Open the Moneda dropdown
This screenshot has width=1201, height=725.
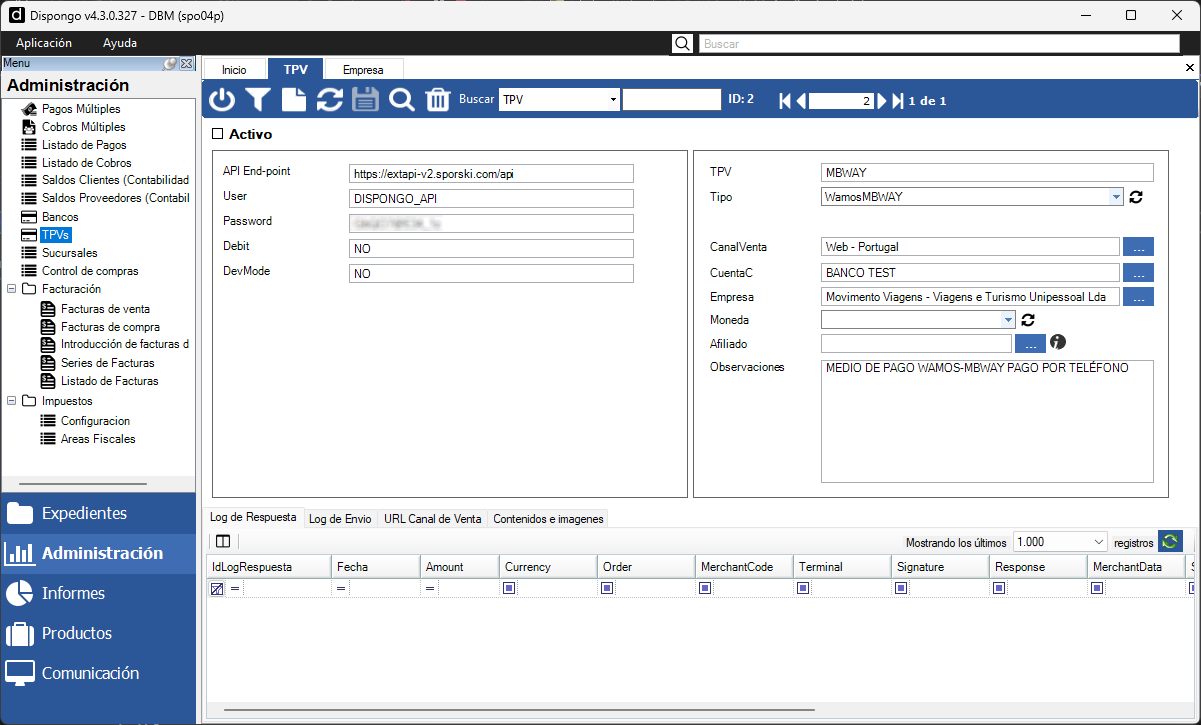(x=1008, y=320)
